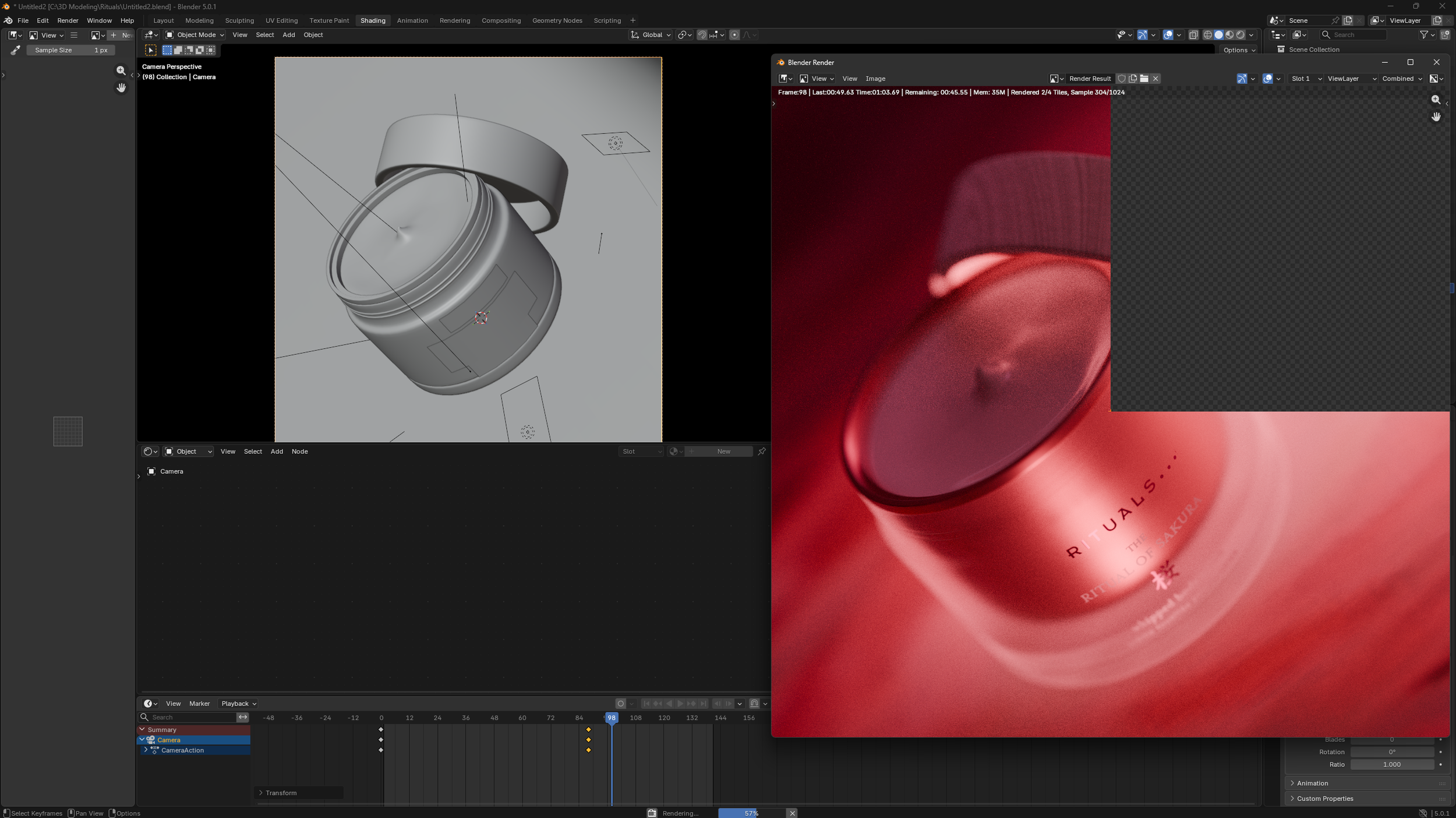This screenshot has height=818, width=1456.
Task: Toggle X-ray mode in the 3D viewport
Action: point(1193,35)
